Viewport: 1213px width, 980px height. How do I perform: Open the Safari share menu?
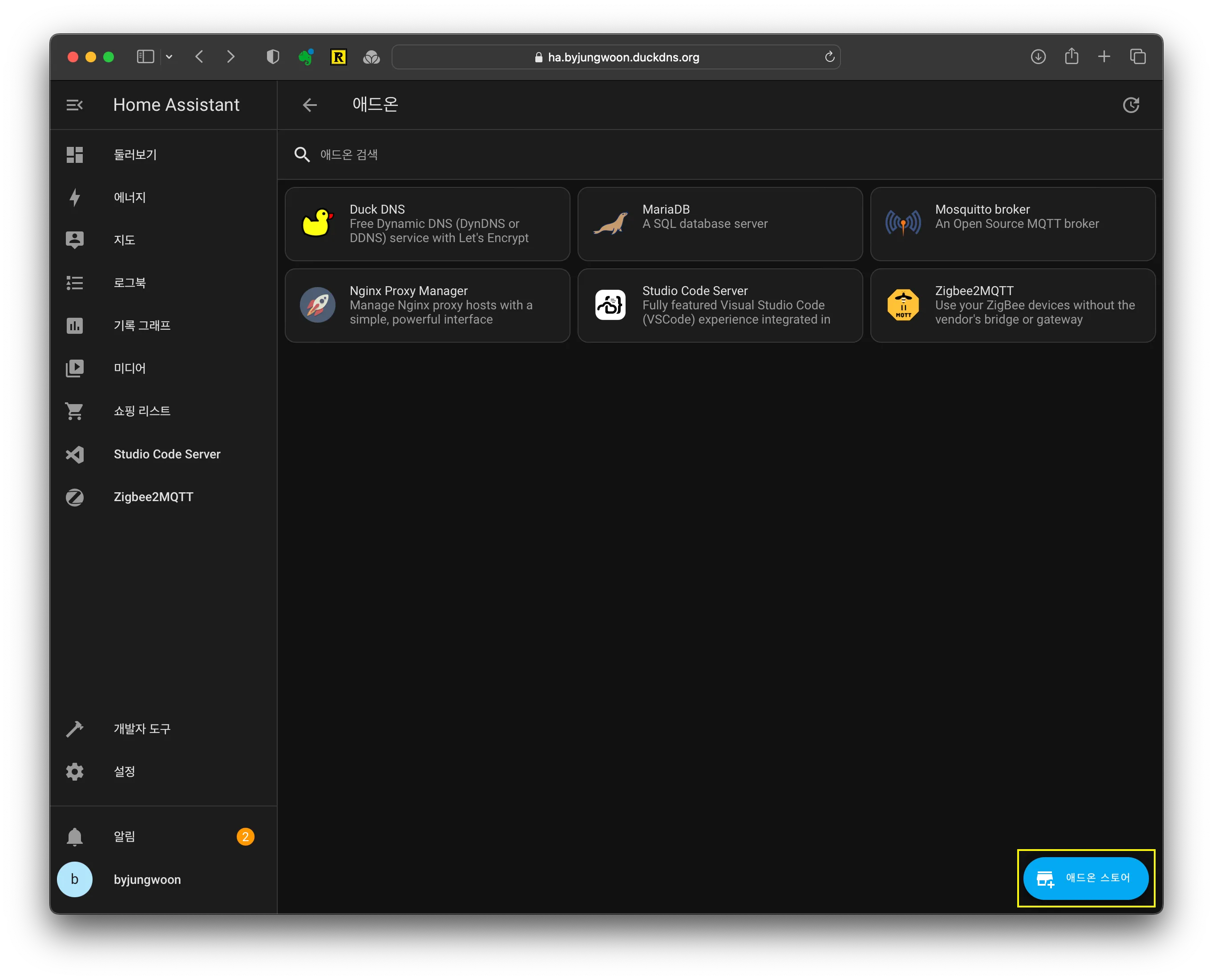[x=1071, y=56]
